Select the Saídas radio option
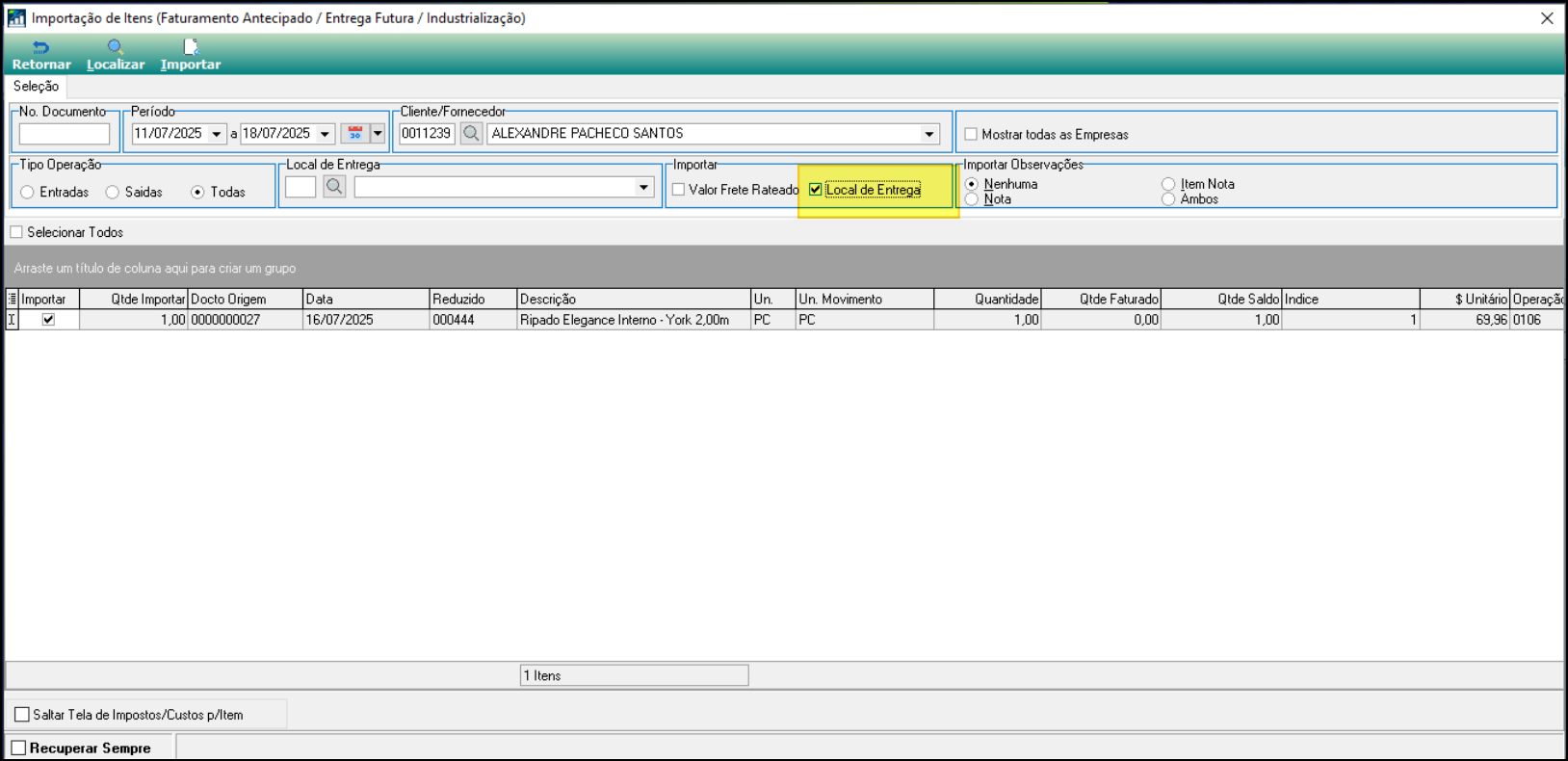This screenshot has height=761, width=1568. [x=113, y=193]
